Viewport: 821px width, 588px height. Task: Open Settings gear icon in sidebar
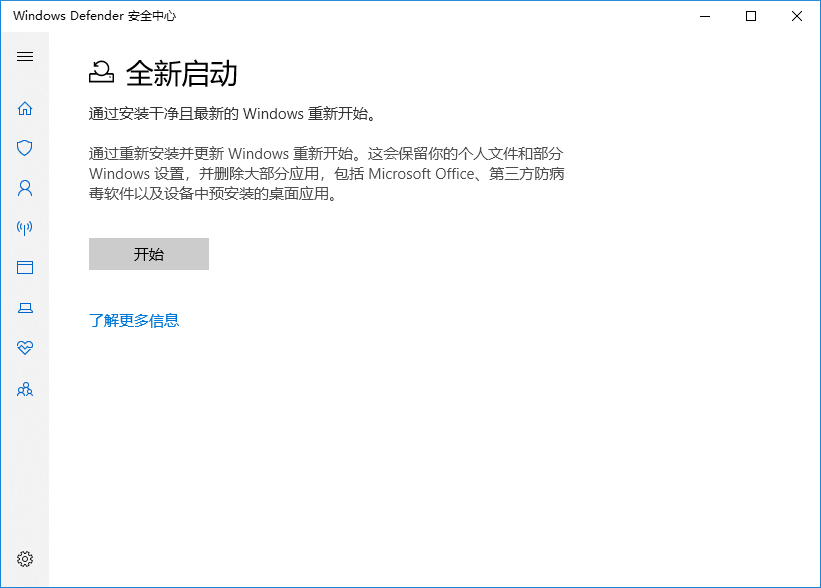point(25,559)
